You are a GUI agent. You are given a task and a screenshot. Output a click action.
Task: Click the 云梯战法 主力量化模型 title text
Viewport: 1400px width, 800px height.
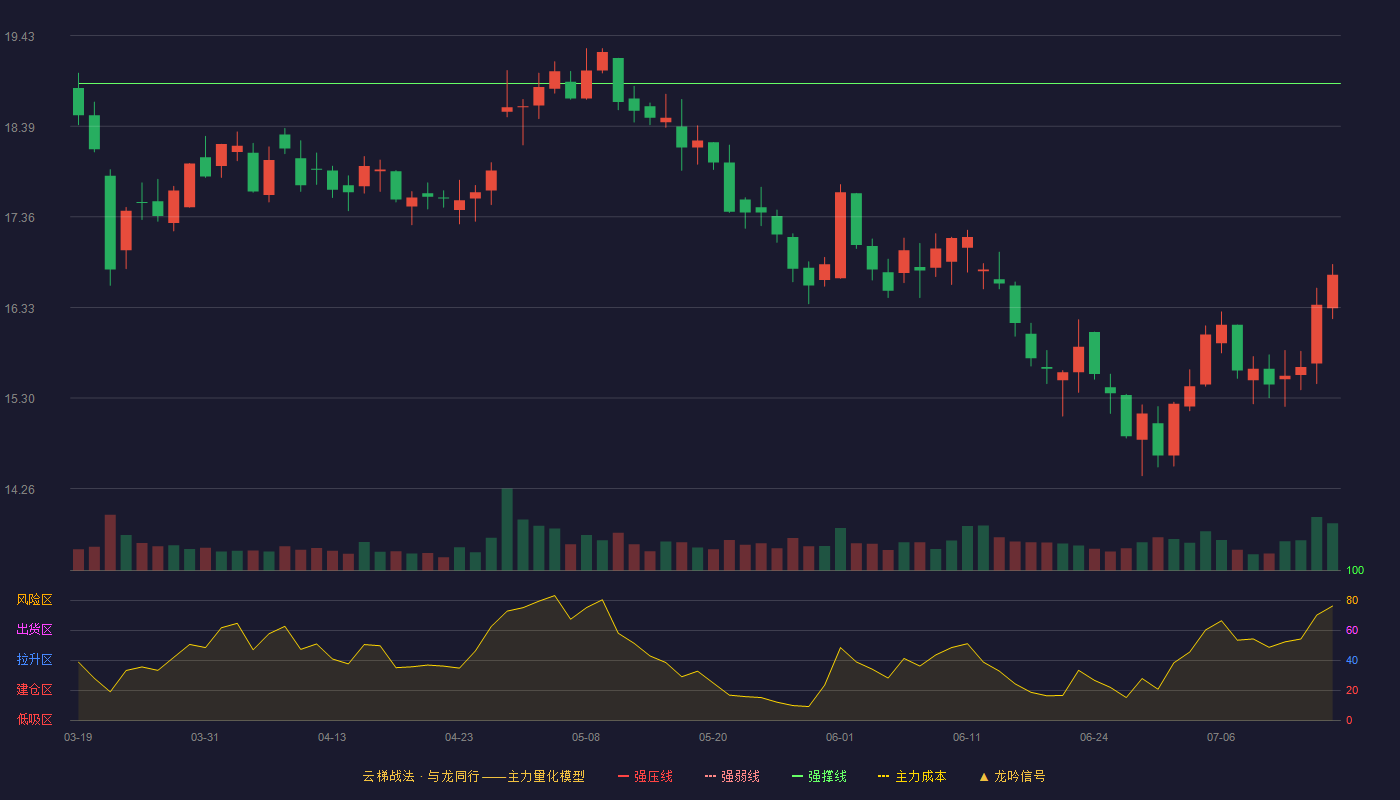(473, 776)
